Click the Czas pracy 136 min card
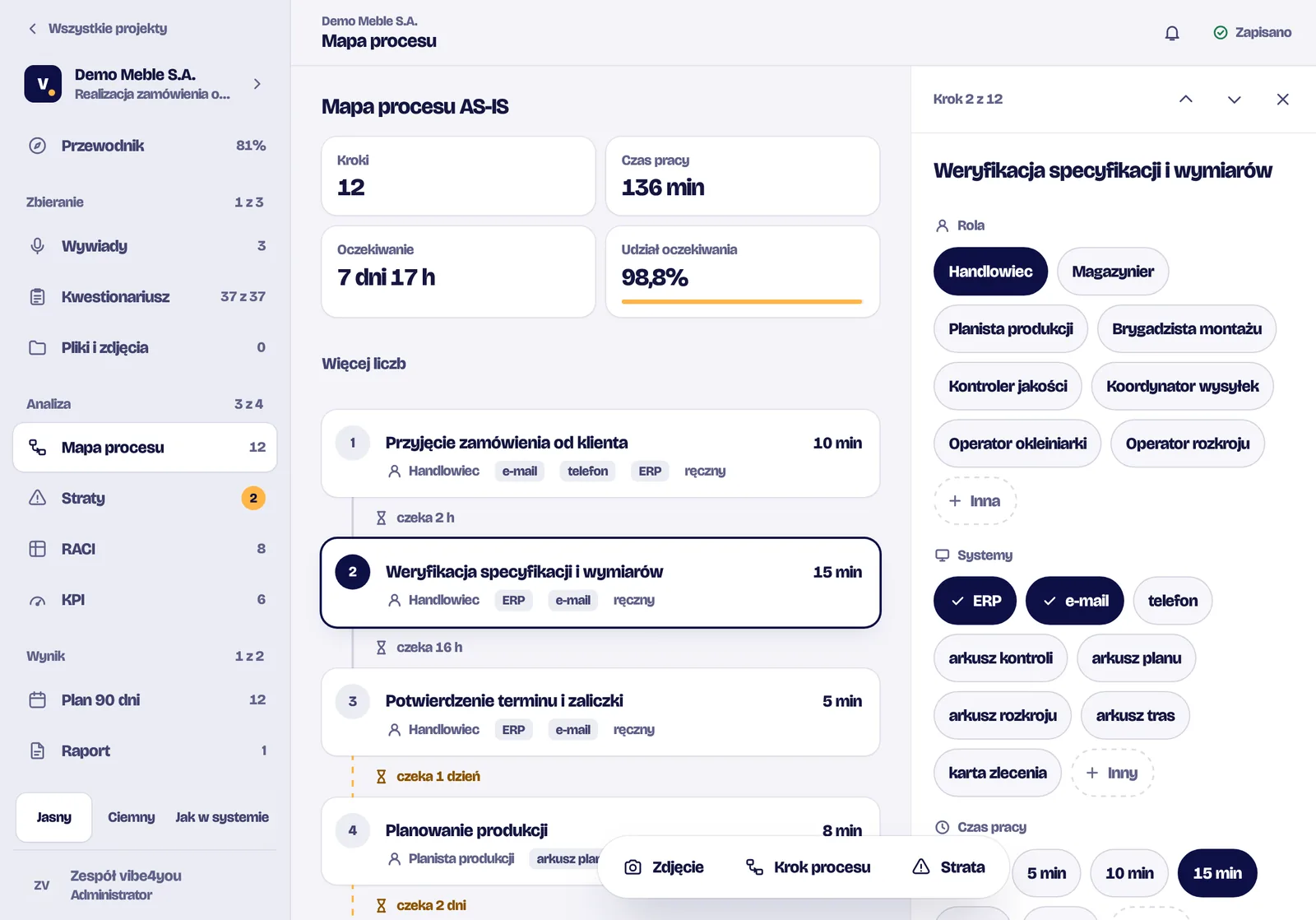The width and height of the screenshot is (1316, 920). [x=743, y=176]
